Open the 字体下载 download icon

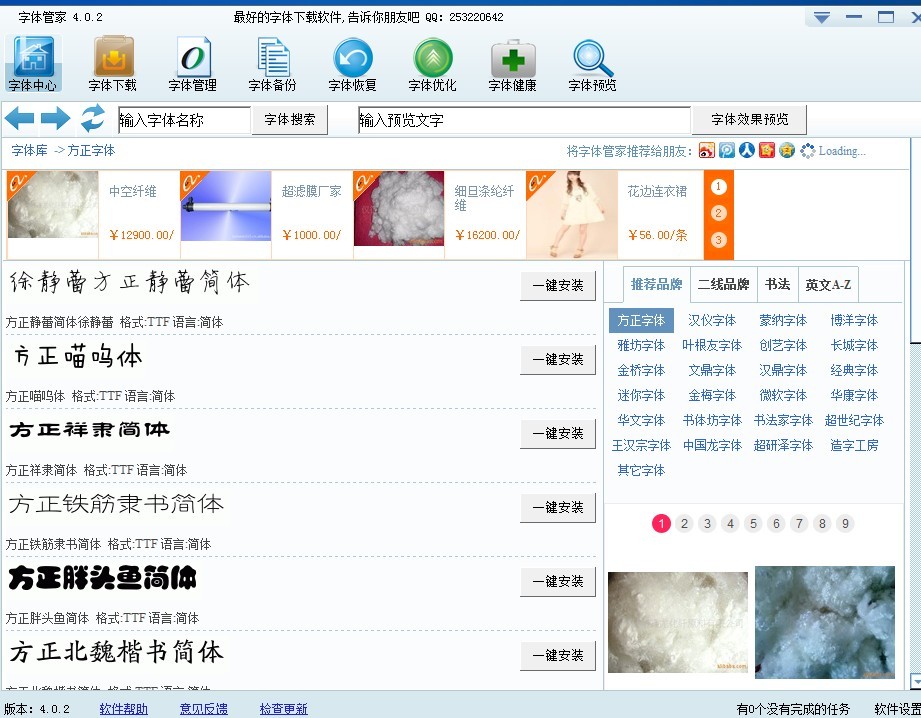(x=113, y=63)
